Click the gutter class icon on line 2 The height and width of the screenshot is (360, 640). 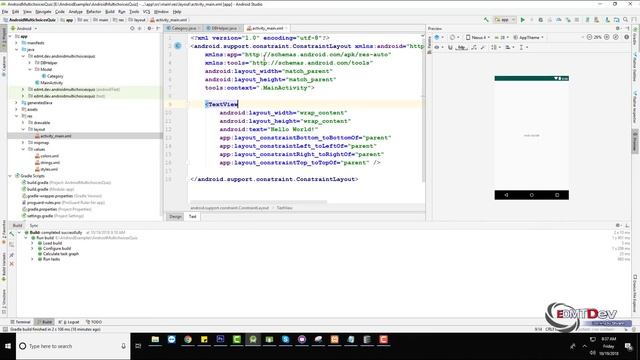(178, 46)
